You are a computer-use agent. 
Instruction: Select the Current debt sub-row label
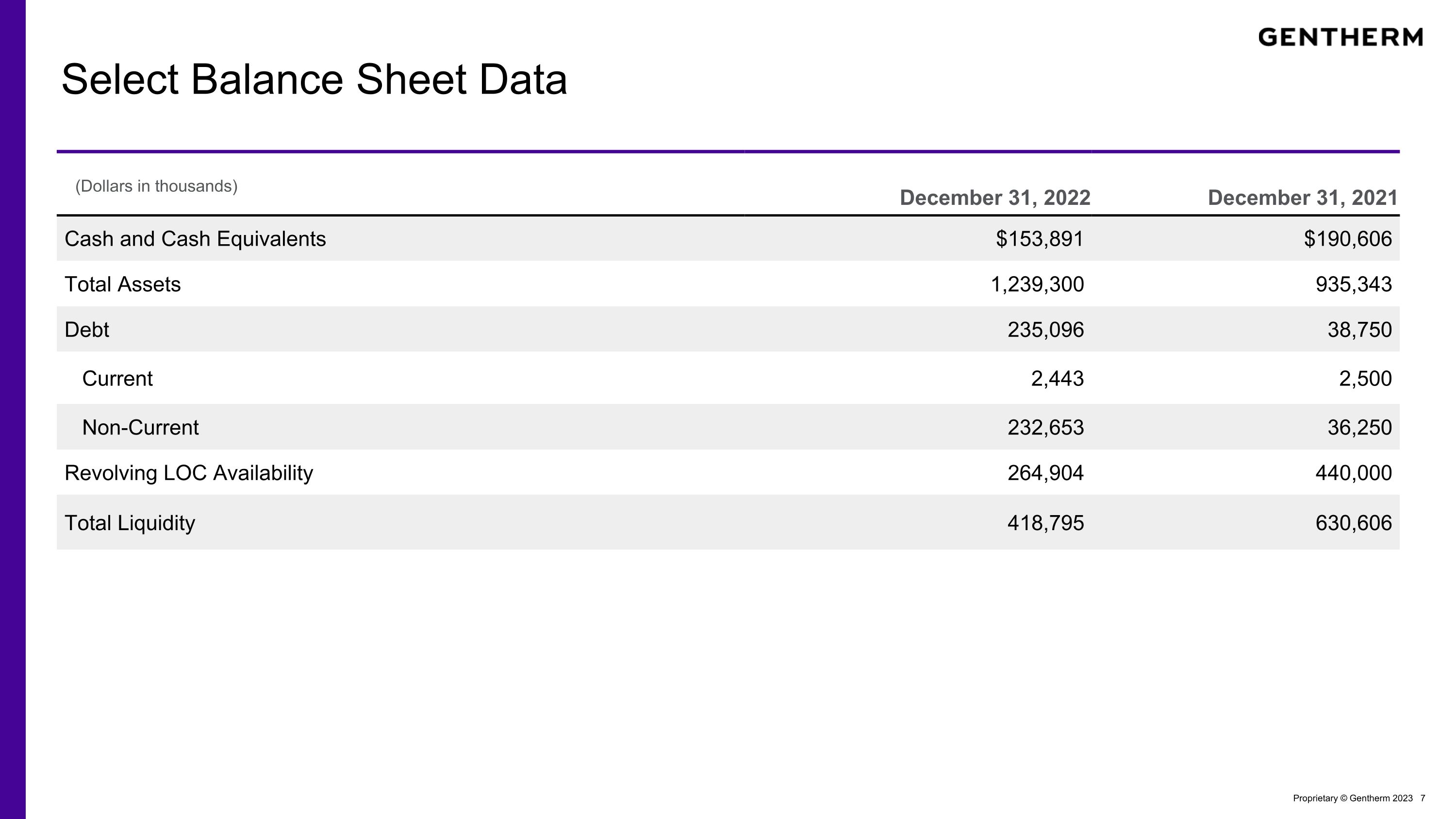(x=117, y=379)
